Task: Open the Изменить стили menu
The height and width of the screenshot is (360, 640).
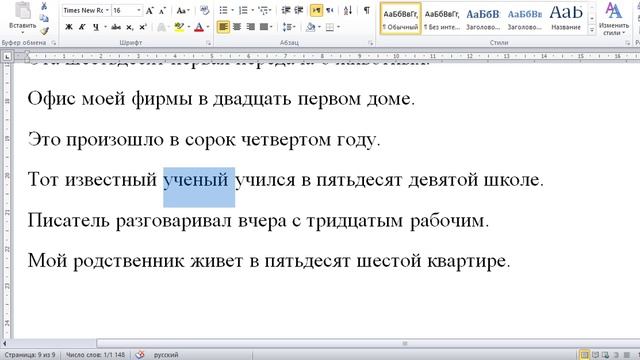Action: 613,19
